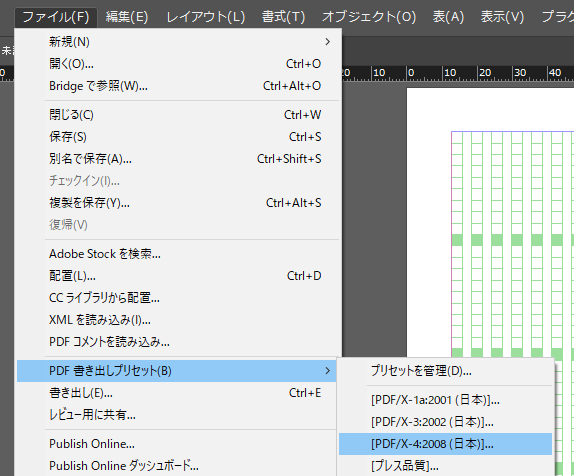Select 配置(L)... menu entry
This screenshot has width=574, height=476.
coord(177,276)
